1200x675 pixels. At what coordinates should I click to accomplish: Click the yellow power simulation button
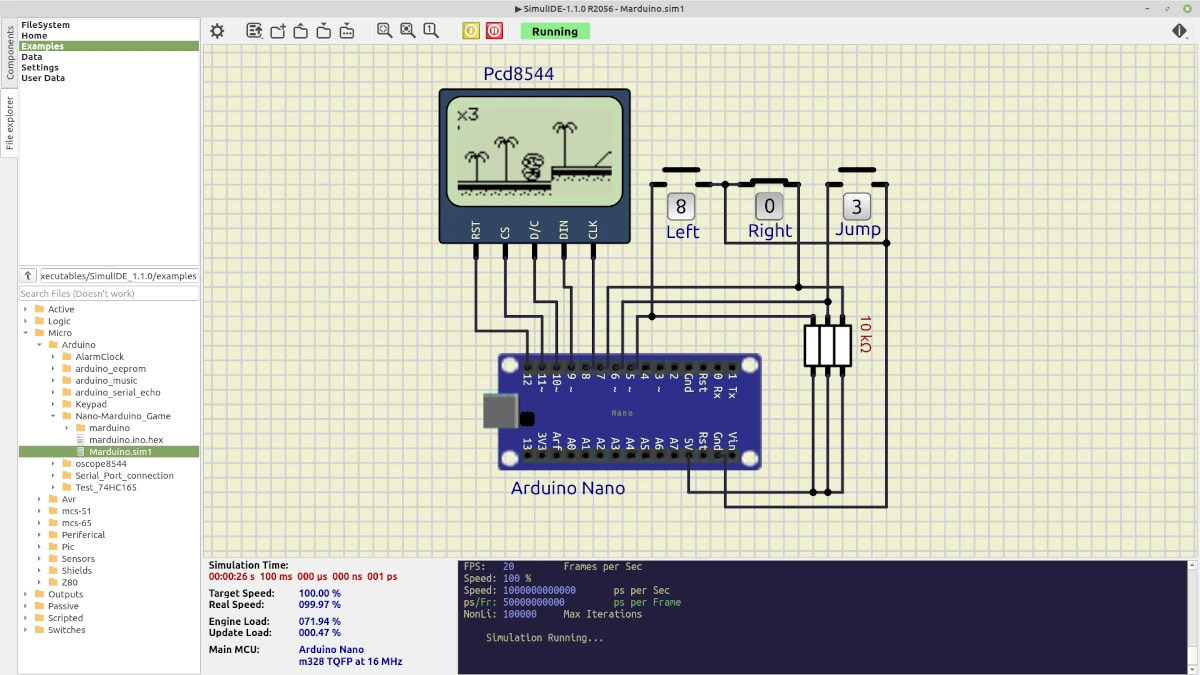[x=471, y=31]
